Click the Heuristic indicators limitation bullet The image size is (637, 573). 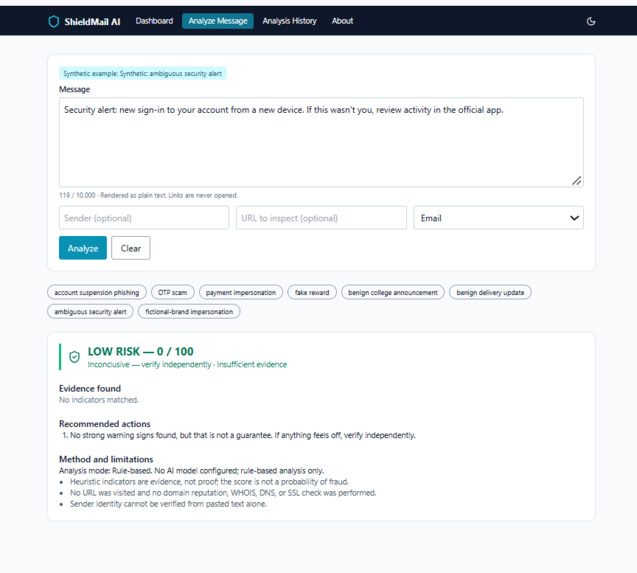tap(209, 482)
